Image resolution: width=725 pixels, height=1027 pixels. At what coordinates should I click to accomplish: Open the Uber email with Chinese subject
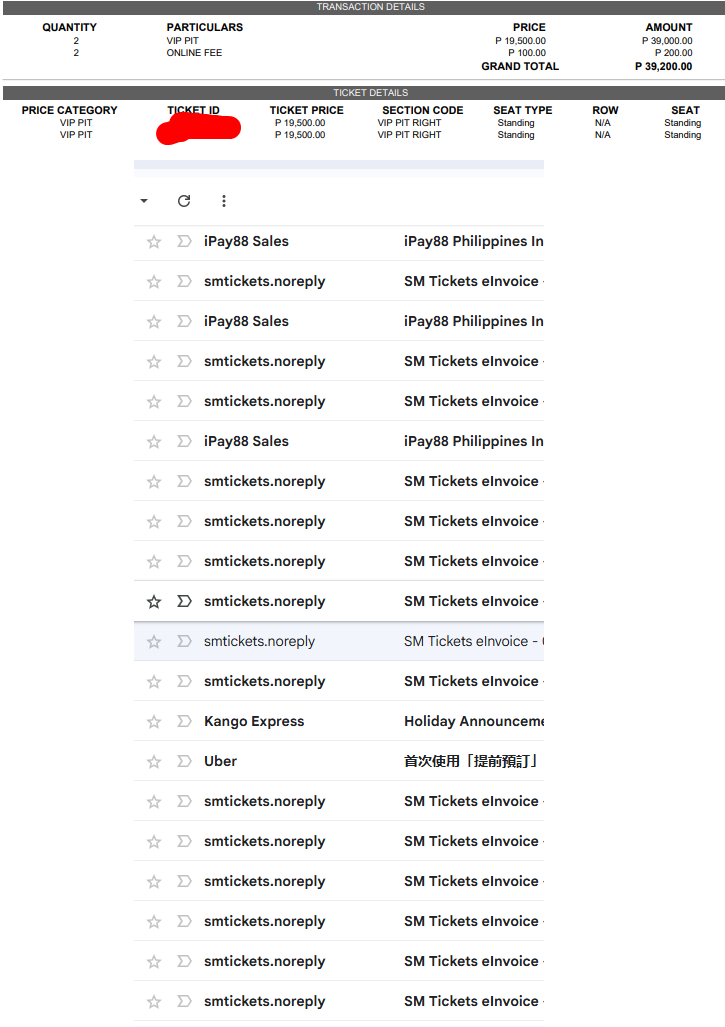click(x=470, y=761)
